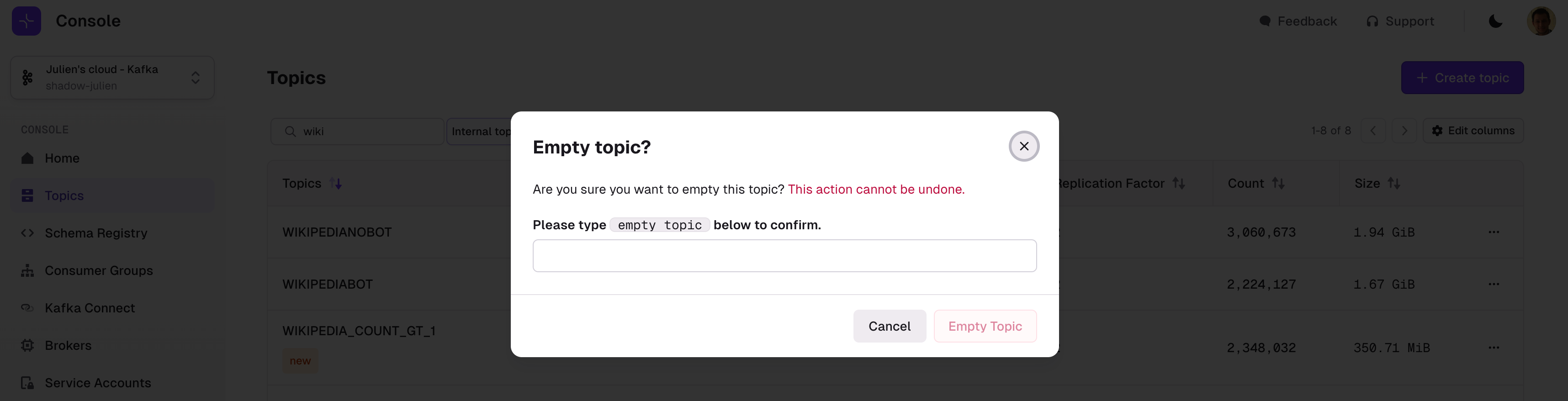This screenshot has height=401, width=1568.
Task: Click the Console logo icon
Action: pos(26,21)
